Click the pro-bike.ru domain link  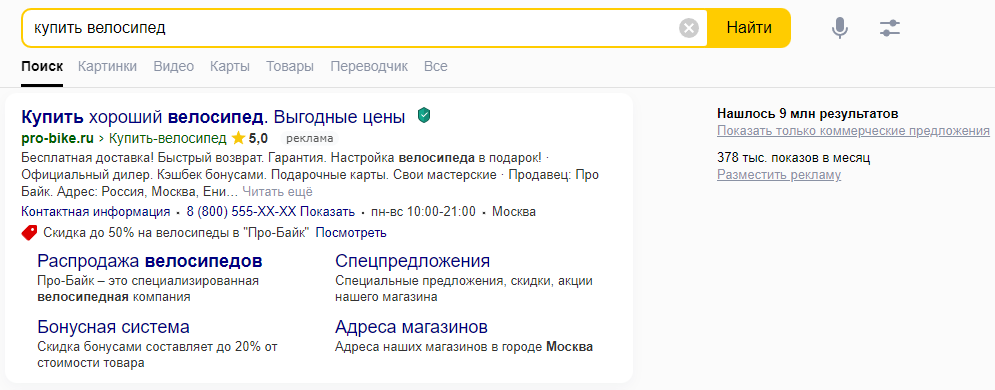(58, 138)
